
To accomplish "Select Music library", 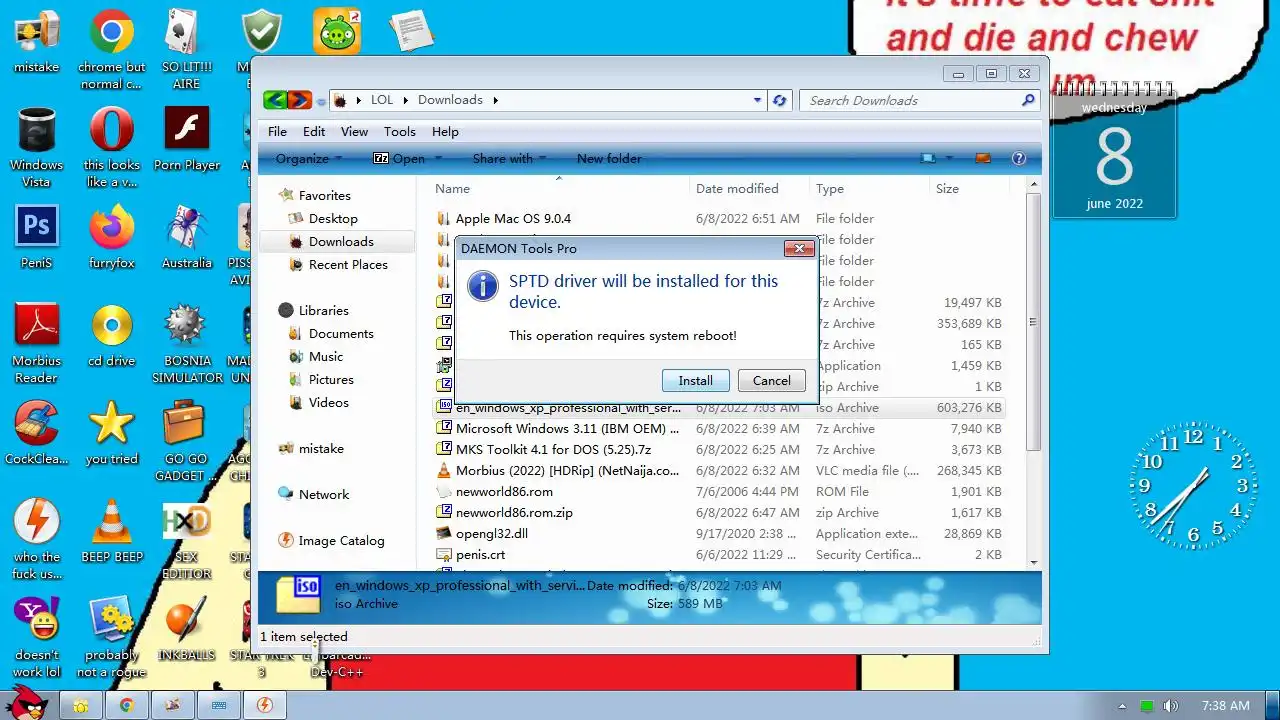I will tap(326, 356).
